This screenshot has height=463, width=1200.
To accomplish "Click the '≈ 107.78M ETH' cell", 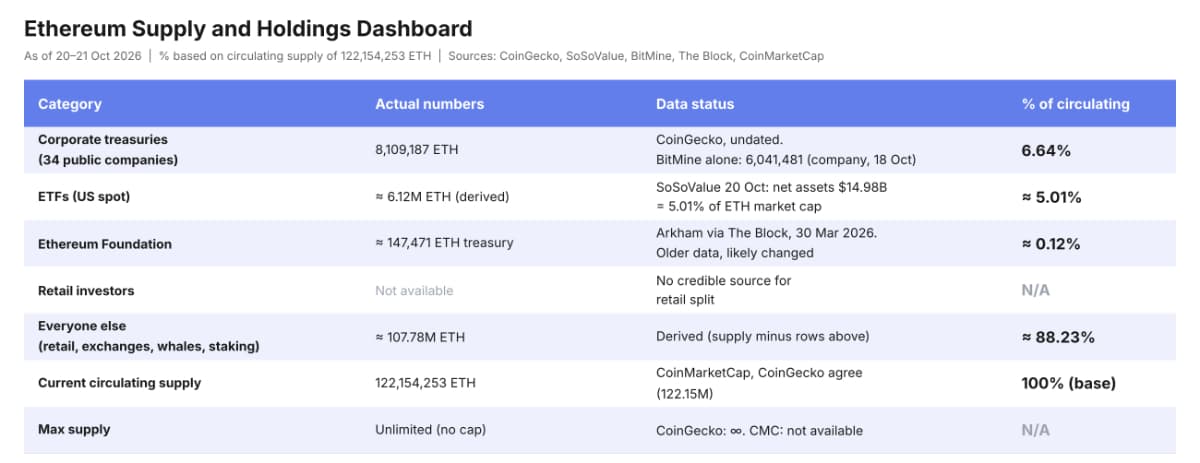I will pos(420,337).
